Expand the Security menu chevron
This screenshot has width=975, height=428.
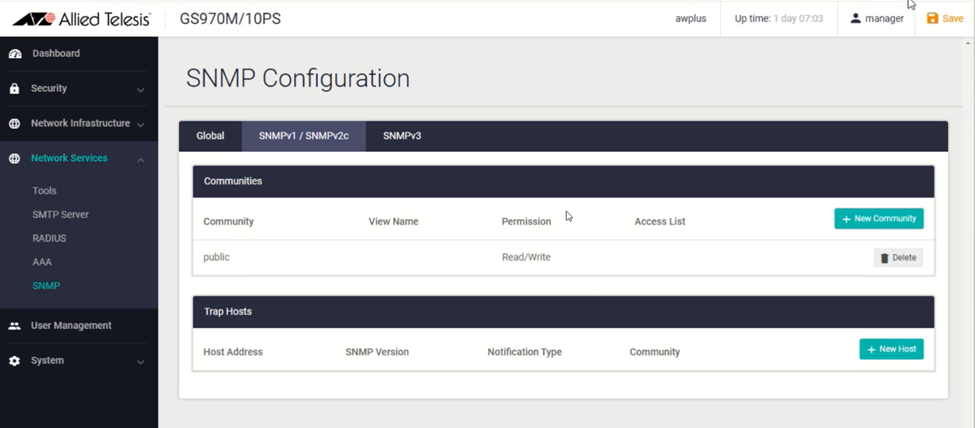point(141,90)
